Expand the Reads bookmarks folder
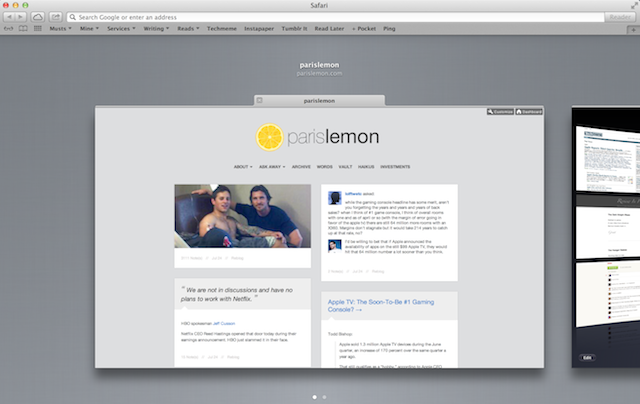640x404 pixels. tap(188, 29)
